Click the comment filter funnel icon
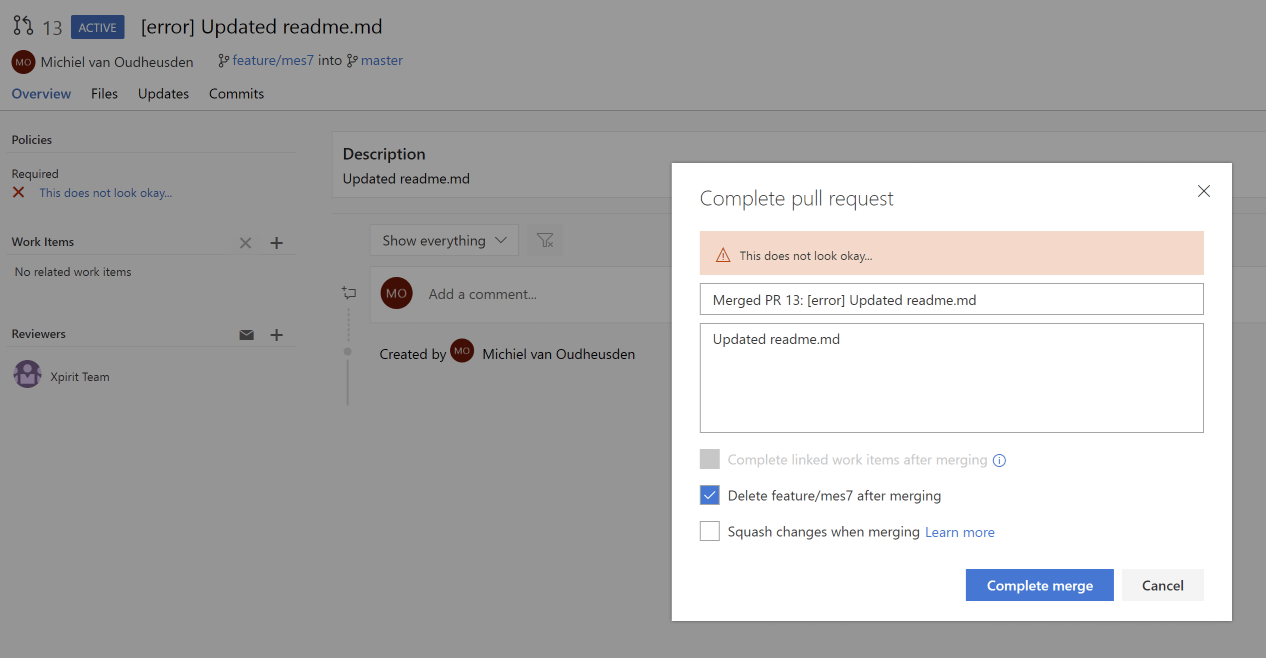1266x658 pixels. click(x=545, y=240)
